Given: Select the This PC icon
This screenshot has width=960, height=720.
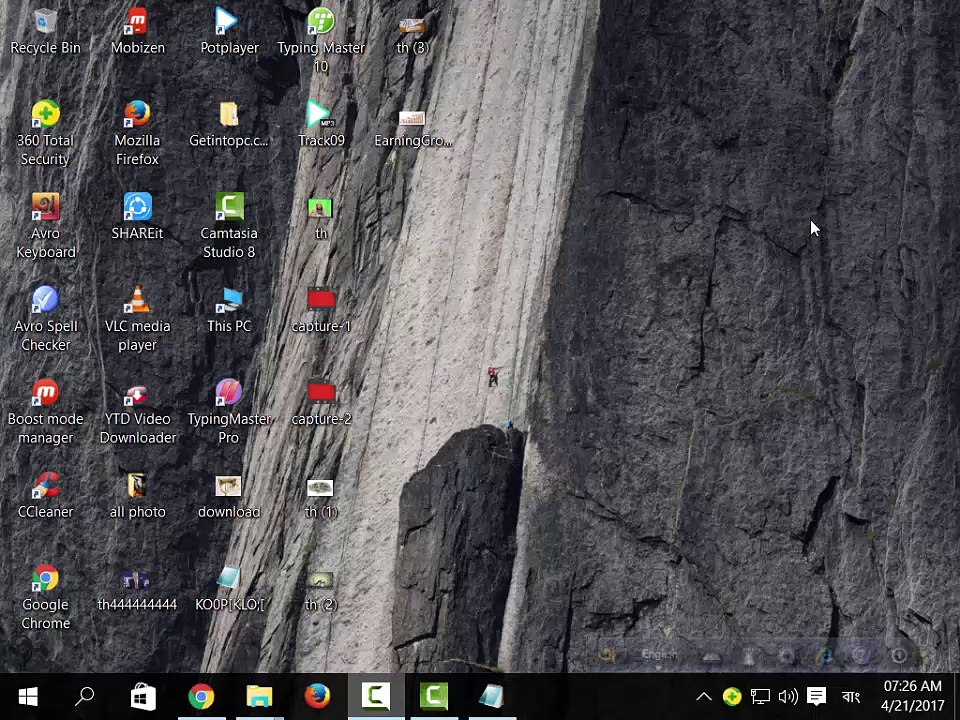Looking at the screenshot, I should (x=229, y=310).
